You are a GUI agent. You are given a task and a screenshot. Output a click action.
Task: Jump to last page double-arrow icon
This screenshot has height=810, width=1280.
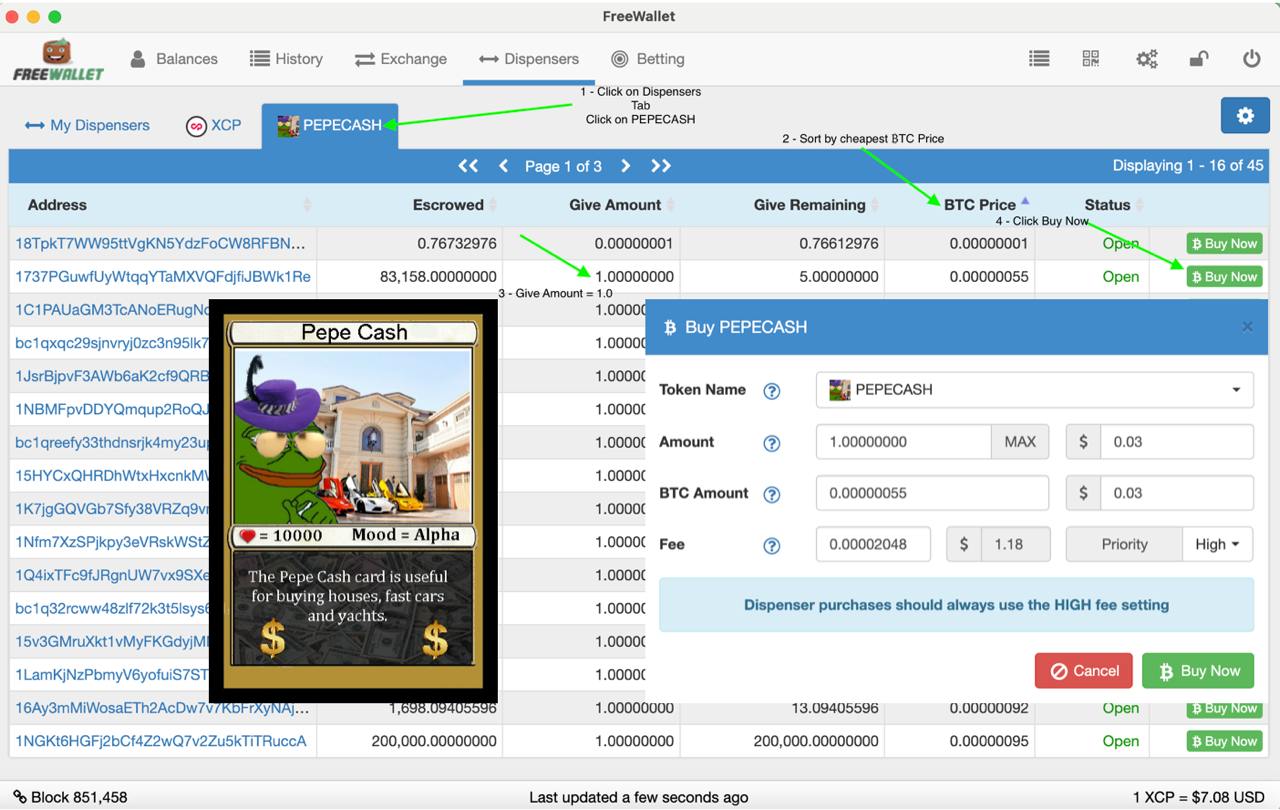point(661,166)
